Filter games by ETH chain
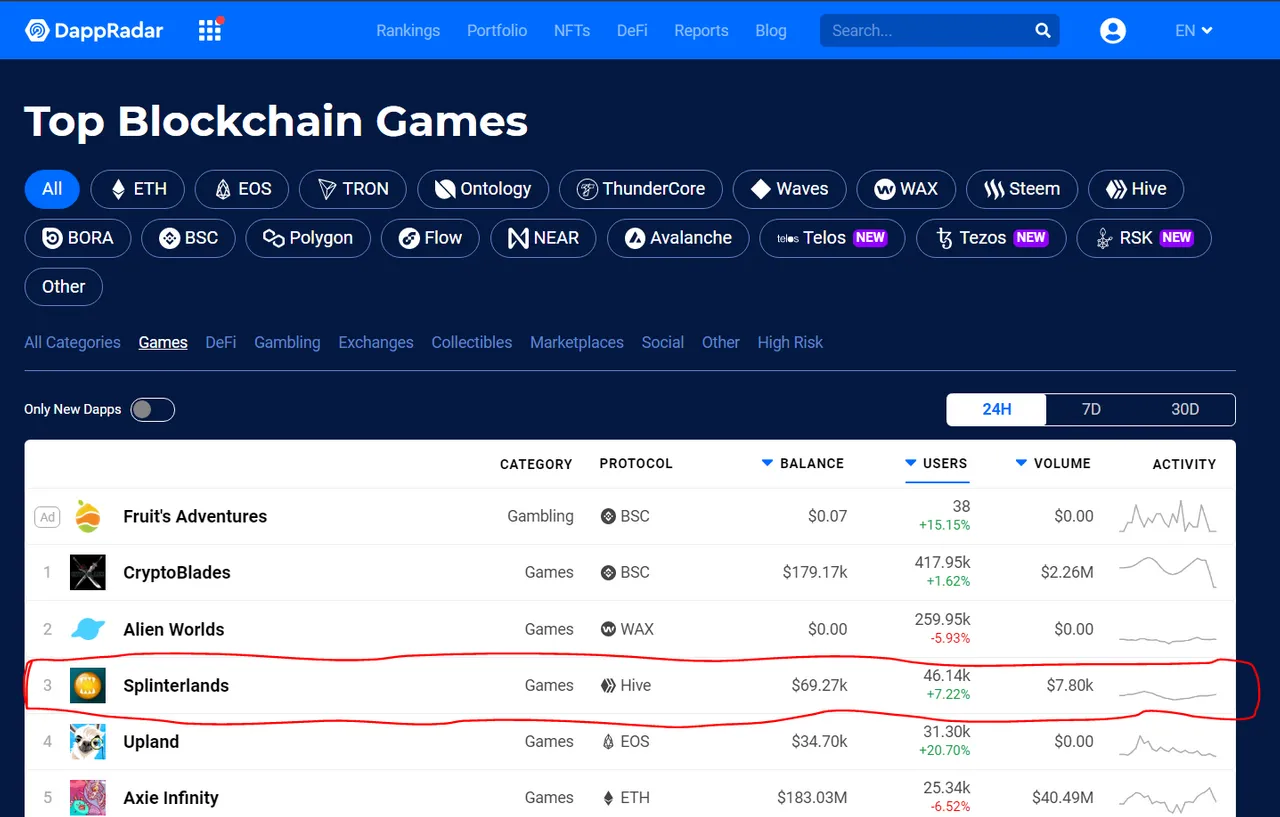Viewport: 1280px width, 817px height. pos(139,189)
